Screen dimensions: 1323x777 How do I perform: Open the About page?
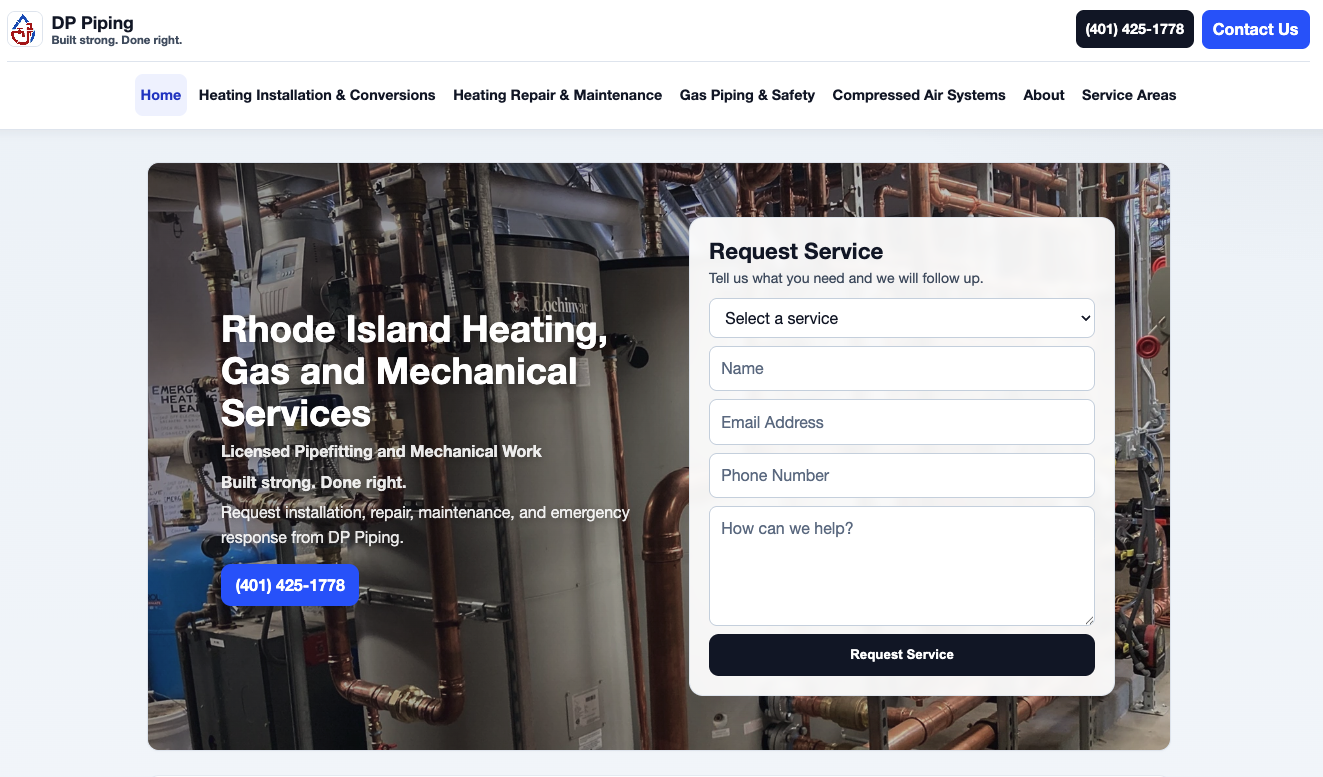tap(1043, 95)
